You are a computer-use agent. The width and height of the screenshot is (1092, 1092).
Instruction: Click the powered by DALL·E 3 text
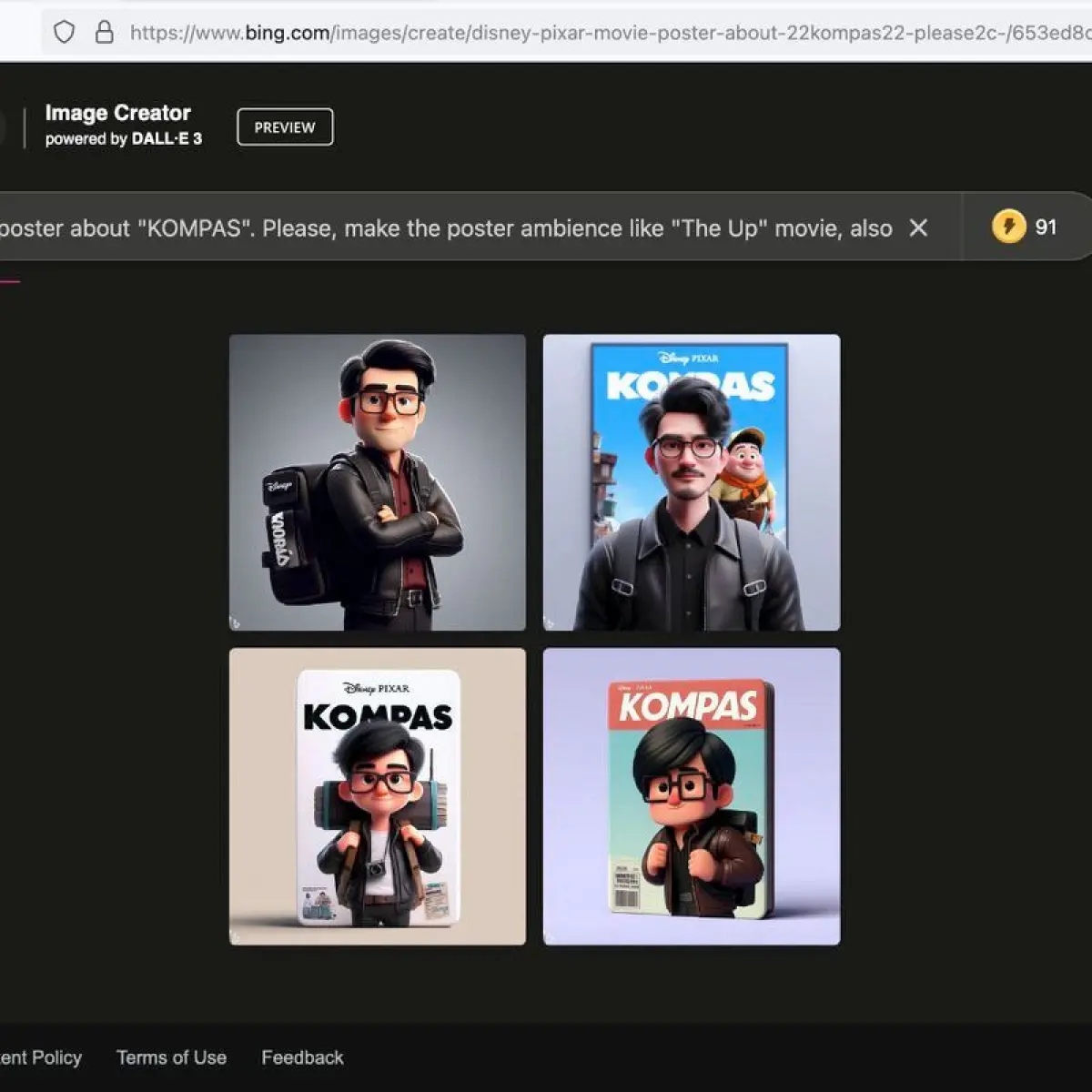pyautogui.click(x=124, y=139)
